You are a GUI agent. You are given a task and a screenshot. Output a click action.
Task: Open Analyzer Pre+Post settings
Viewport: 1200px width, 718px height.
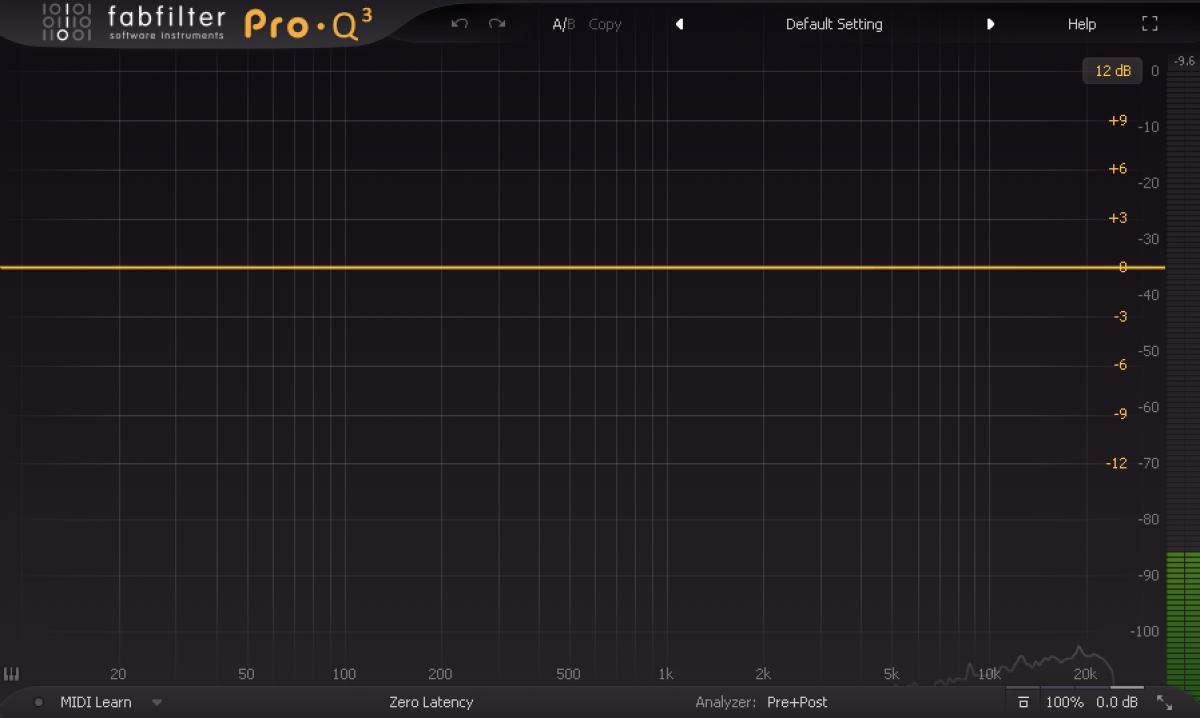pyautogui.click(x=796, y=702)
